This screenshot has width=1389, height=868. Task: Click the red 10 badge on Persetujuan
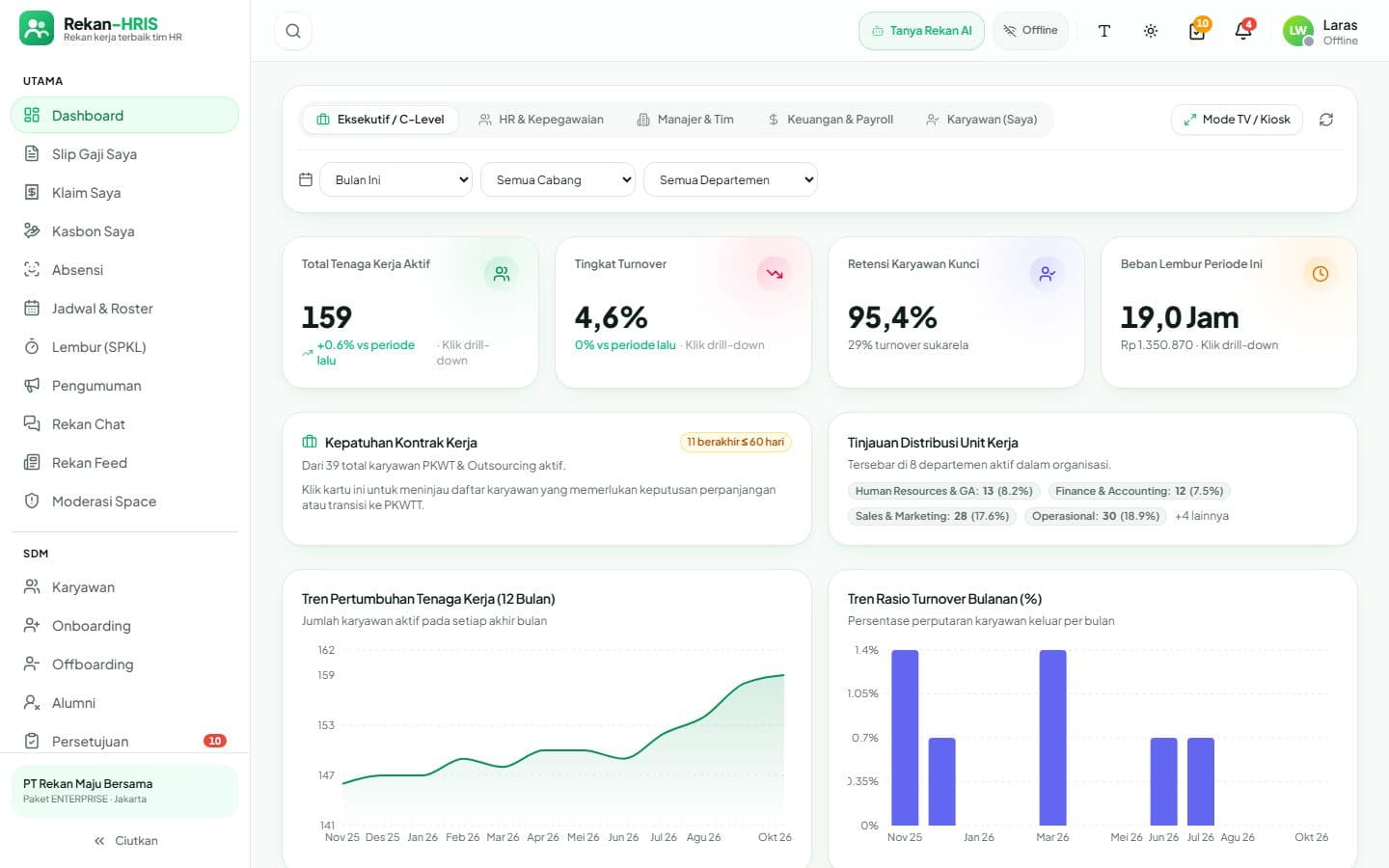pyautogui.click(x=214, y=741)
